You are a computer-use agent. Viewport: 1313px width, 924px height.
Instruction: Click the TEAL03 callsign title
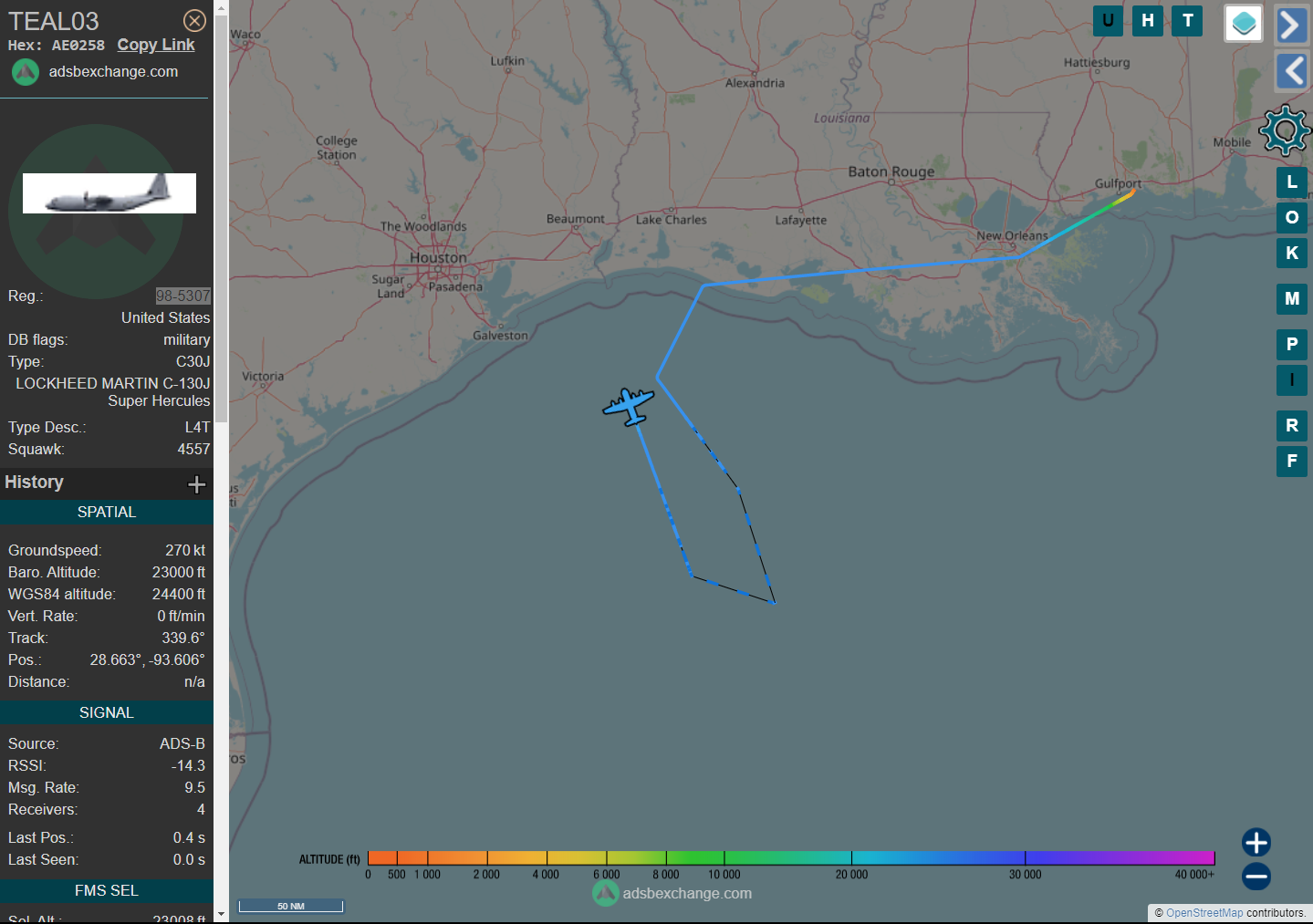54,21
